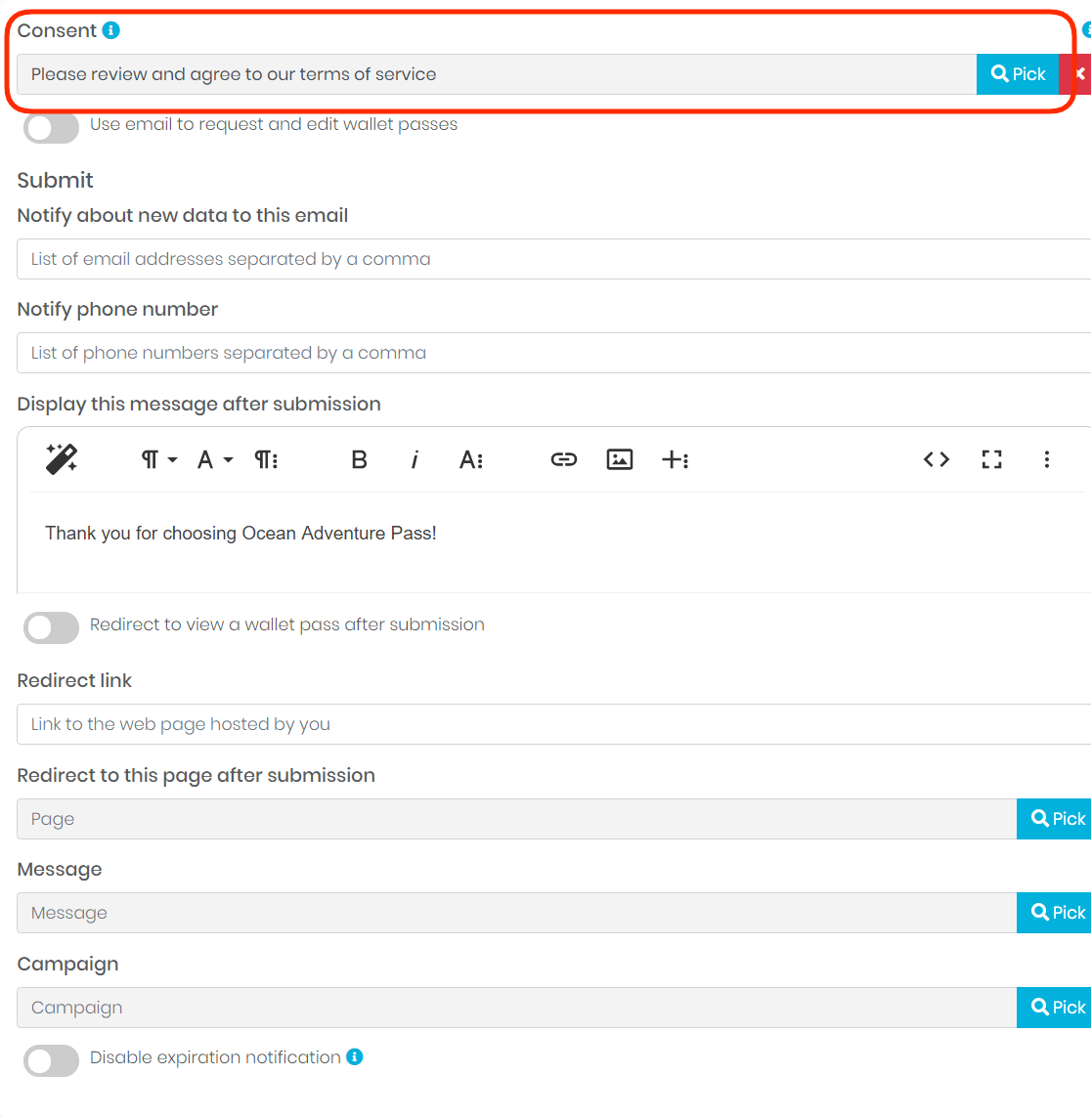This screenshot has height=1118, width=1092.
Task: Click the Page field
Action: [516, 819]
